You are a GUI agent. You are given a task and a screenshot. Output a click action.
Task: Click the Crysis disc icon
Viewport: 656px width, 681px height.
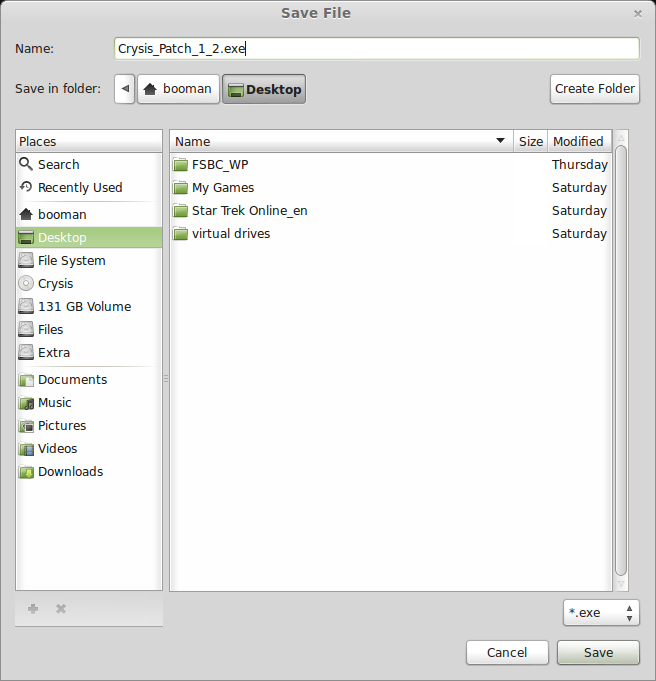coord(26,283)
